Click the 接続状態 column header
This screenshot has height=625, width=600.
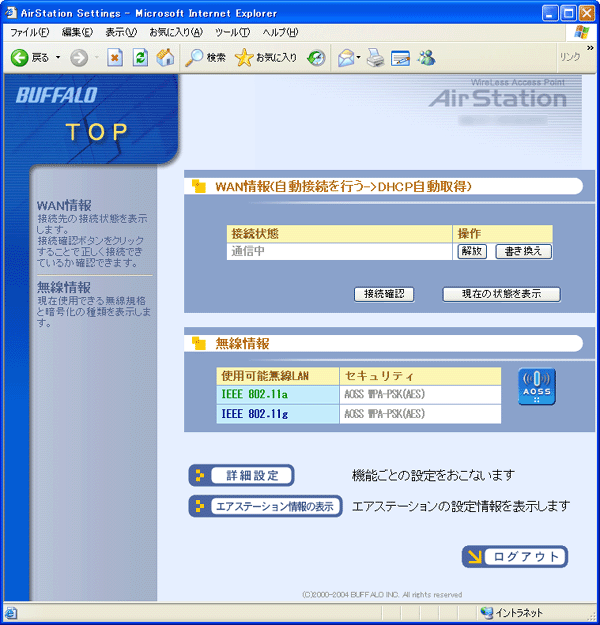(339, 234)
